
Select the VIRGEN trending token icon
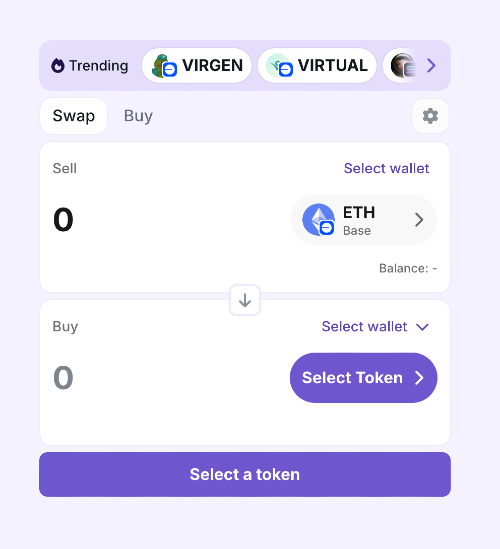[x=164, y=66]
